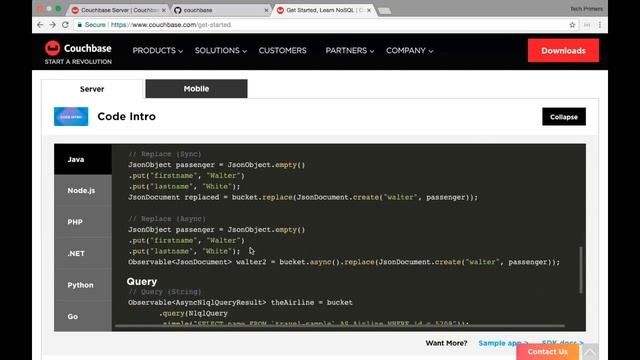Screen dimensions: 640x360
Task: Click the Code Intro thumbnail image
Action: coord(71,116)
